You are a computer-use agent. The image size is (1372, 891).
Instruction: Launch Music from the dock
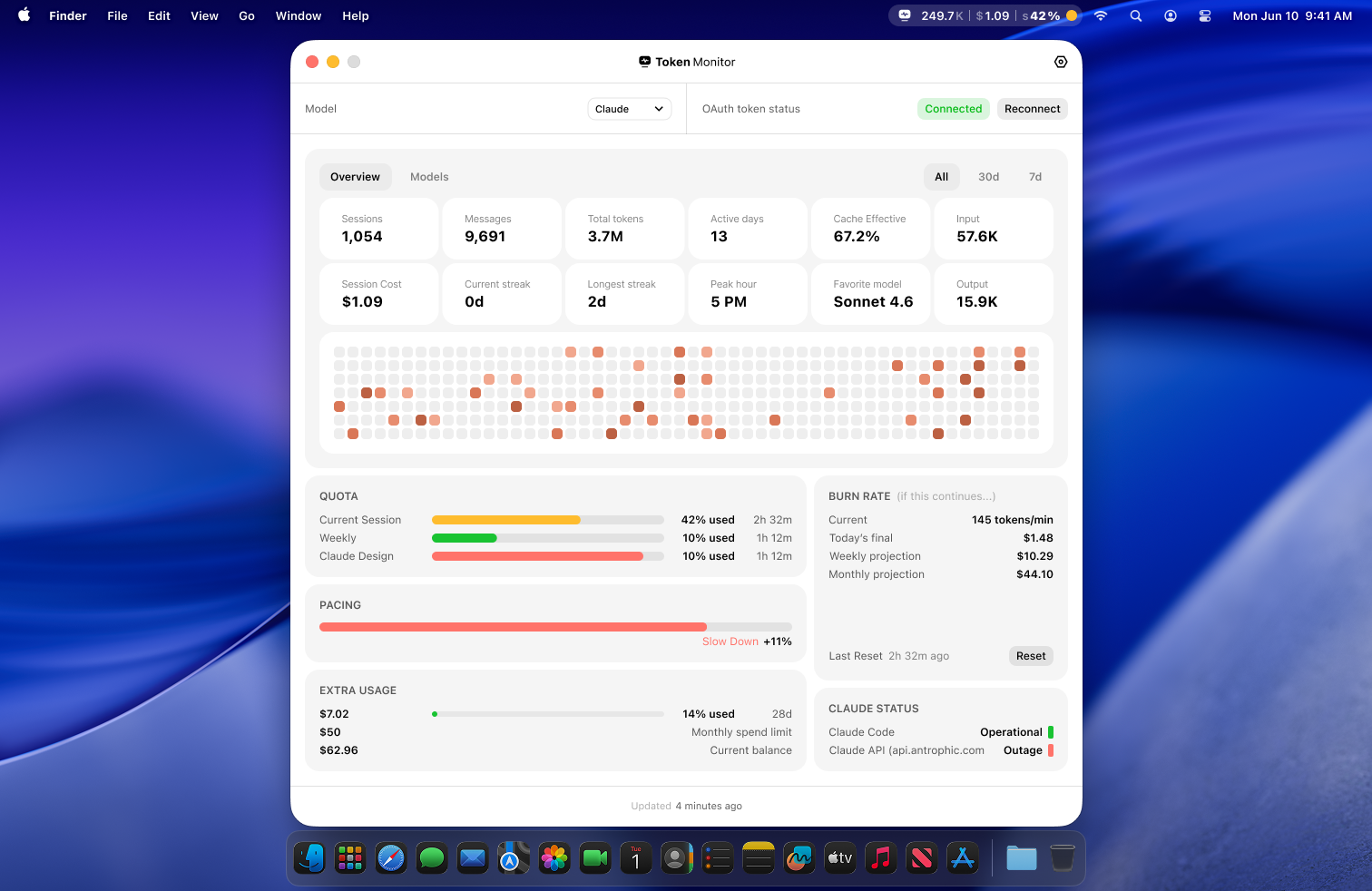point(881,857)
